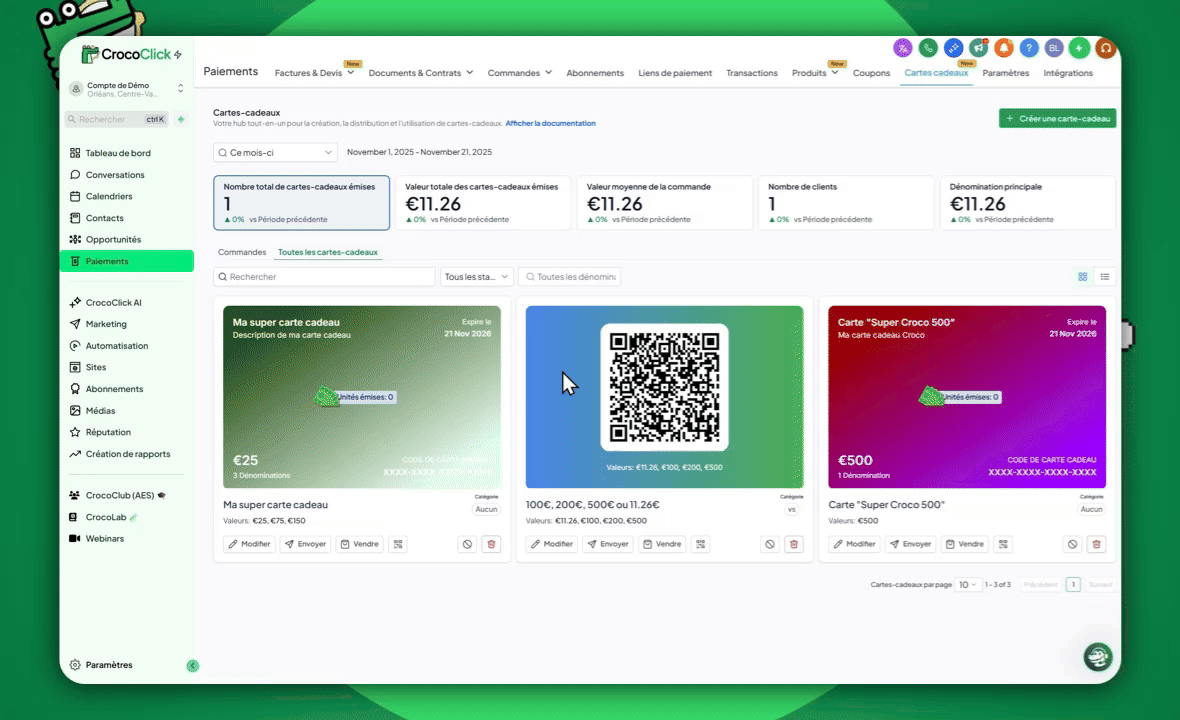Viewport: 1180px width, 720px height.
Task: Open the cards per page dropdown
Action: point(967,585)
